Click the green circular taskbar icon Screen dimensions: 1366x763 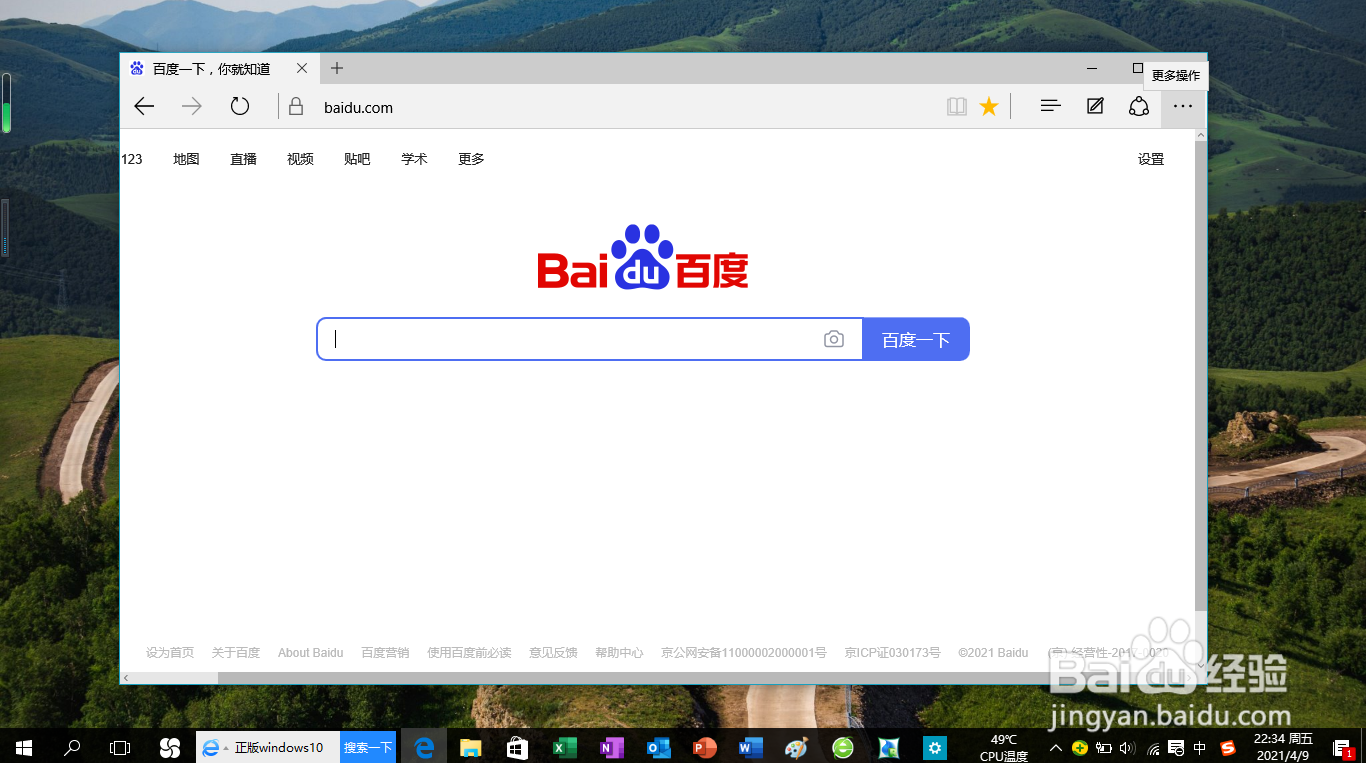point(843,747)
